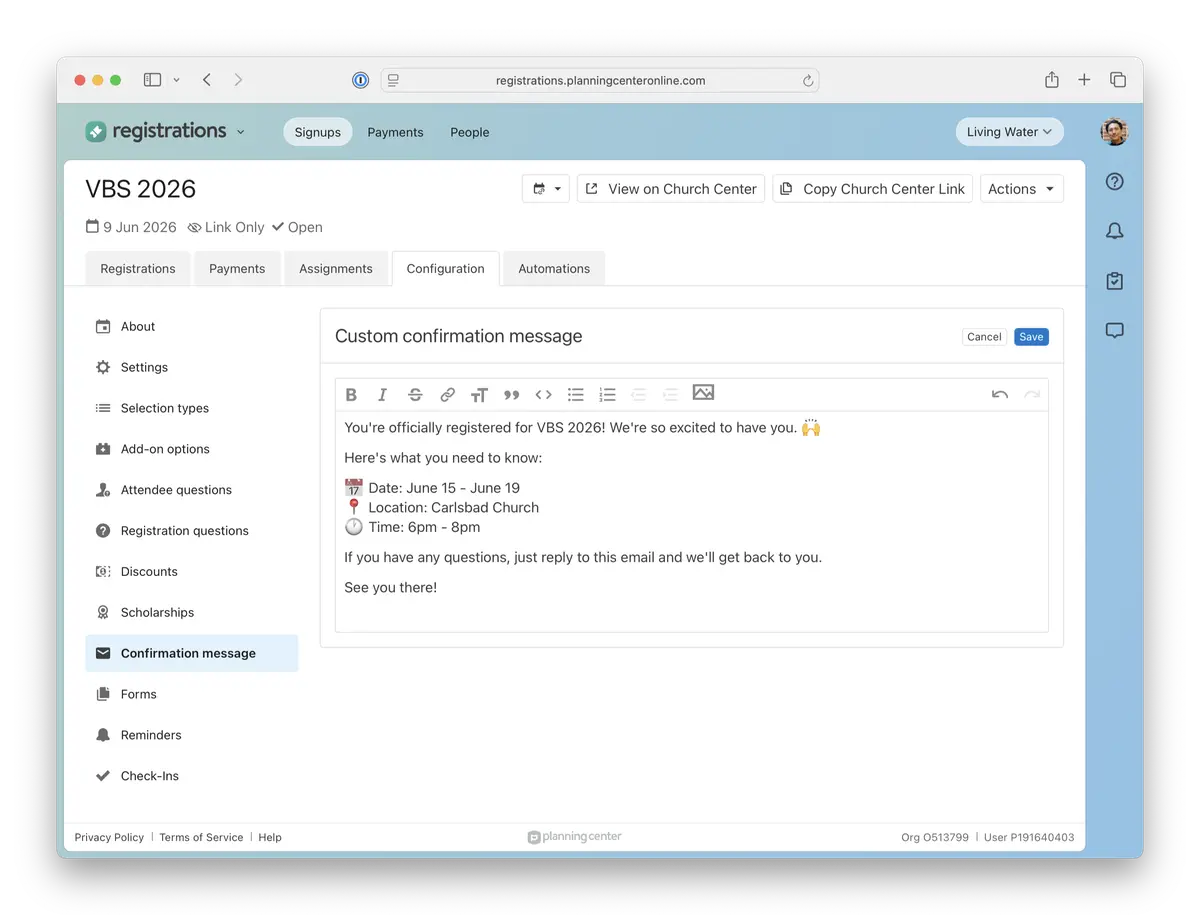Switch to the Signups section
The image size is (1200, 915).
318,132
